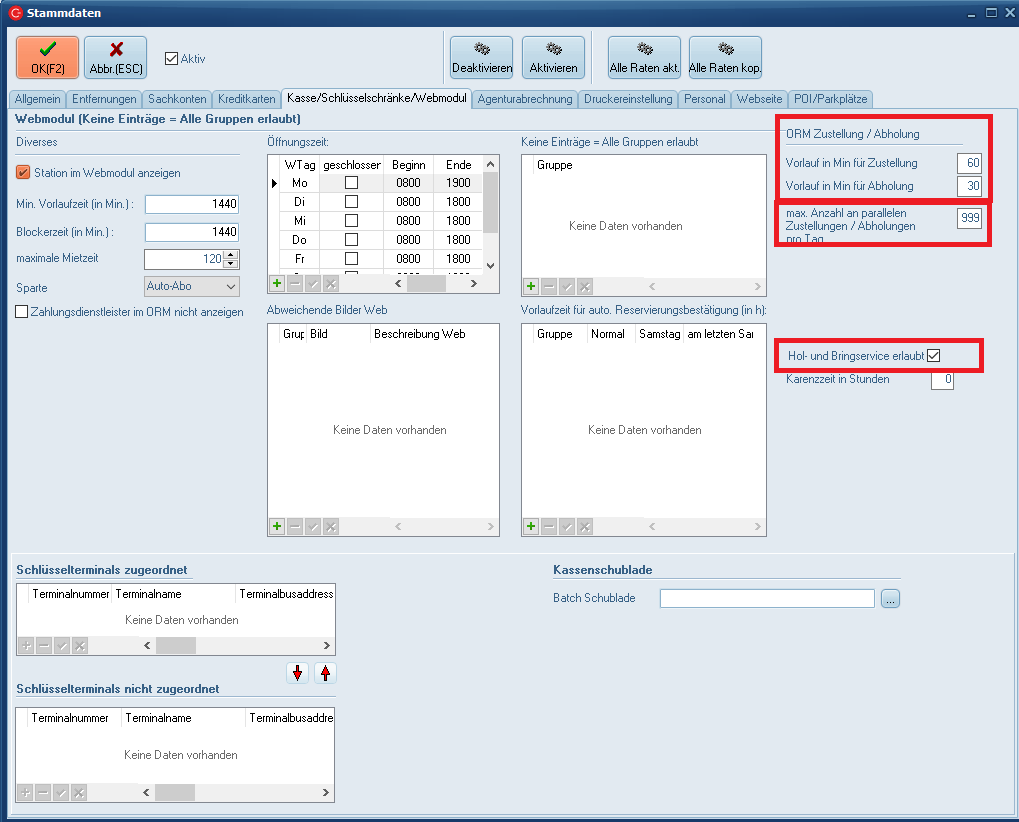Toggle the Aktiv checkbox
1019x822 pixels.
171,58
